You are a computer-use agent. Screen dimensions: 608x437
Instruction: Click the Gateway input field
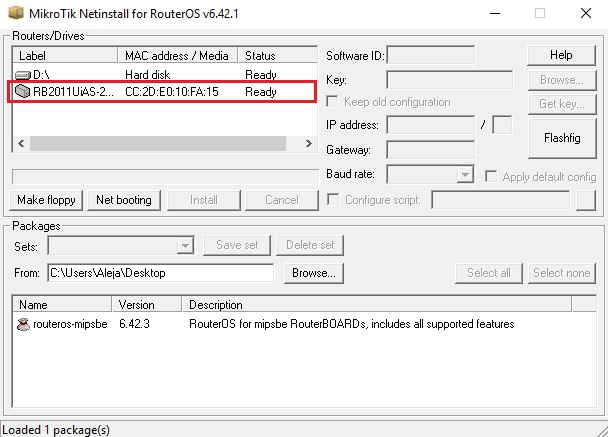(430, 150)
